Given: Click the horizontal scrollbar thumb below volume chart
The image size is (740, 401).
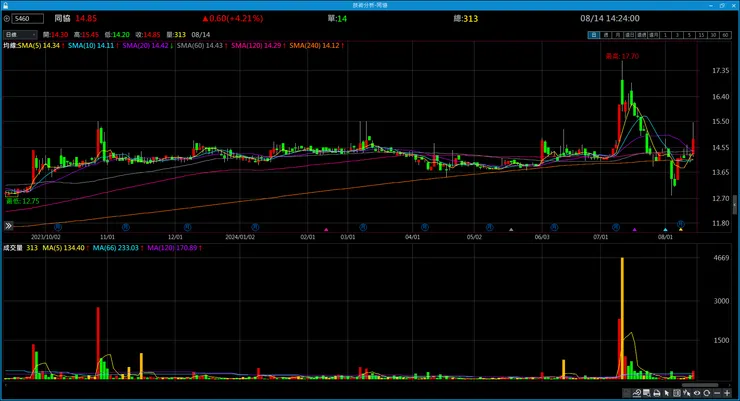Looking at the screenshot, I should pos(700,385).
